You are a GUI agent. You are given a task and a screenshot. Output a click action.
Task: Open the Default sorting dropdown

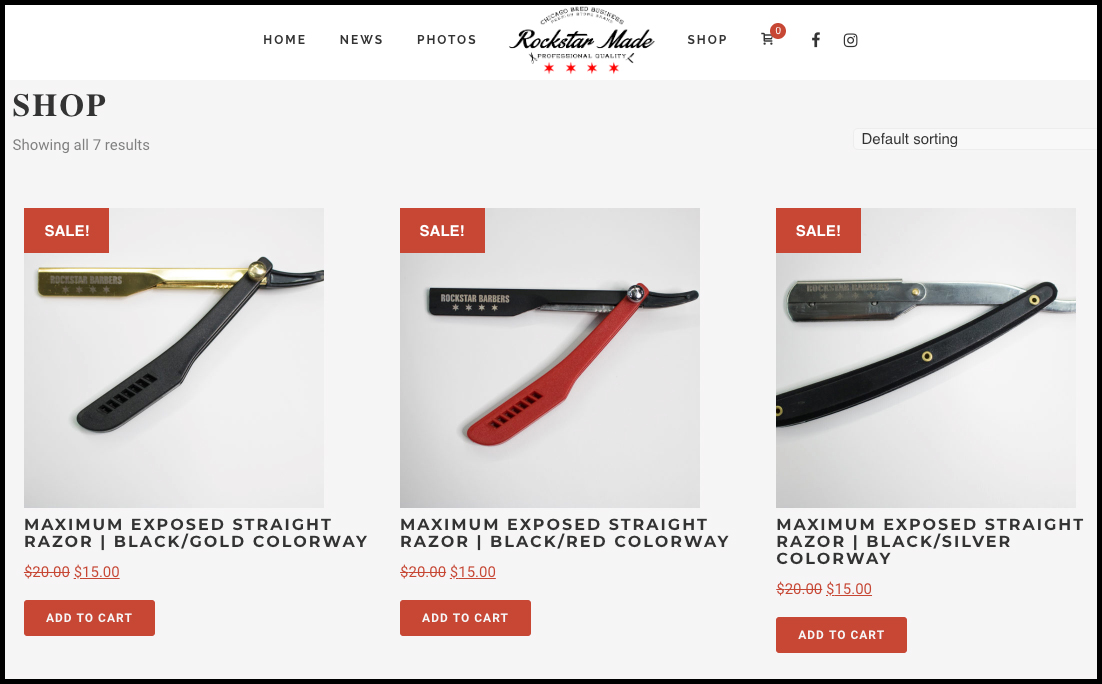[977, 139]
